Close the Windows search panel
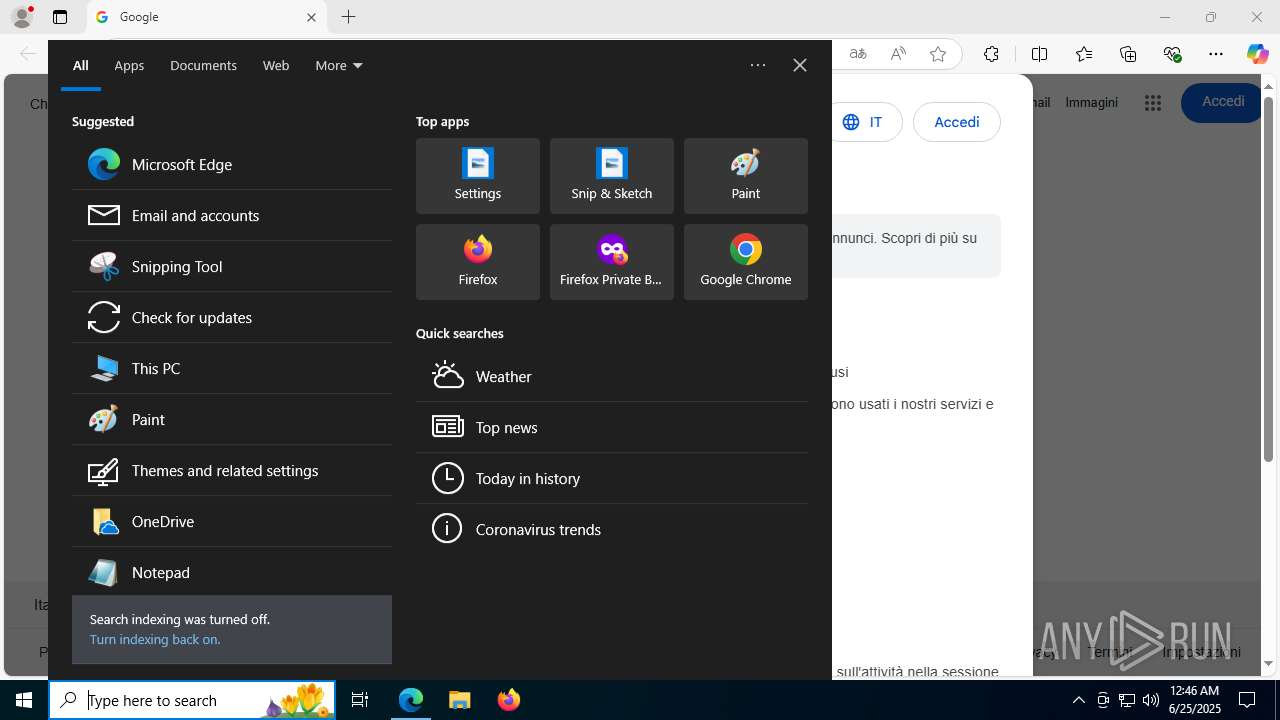1280x720 pixels. tap(800, 65)
